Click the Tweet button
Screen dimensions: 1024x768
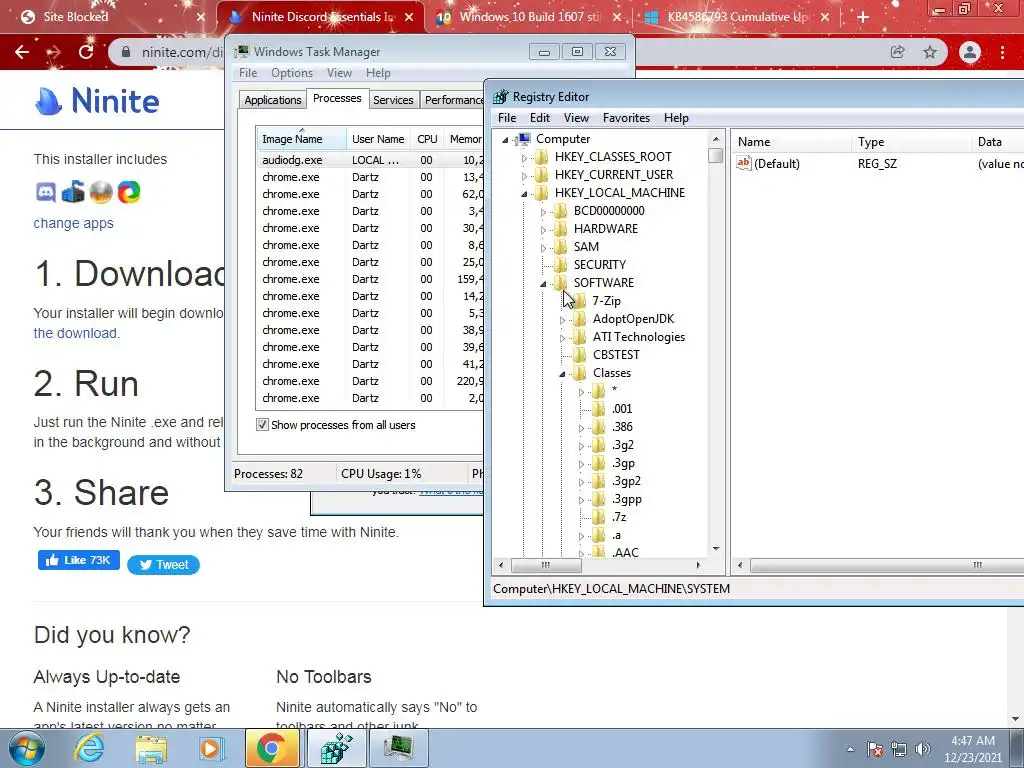[x=163, y=565]
